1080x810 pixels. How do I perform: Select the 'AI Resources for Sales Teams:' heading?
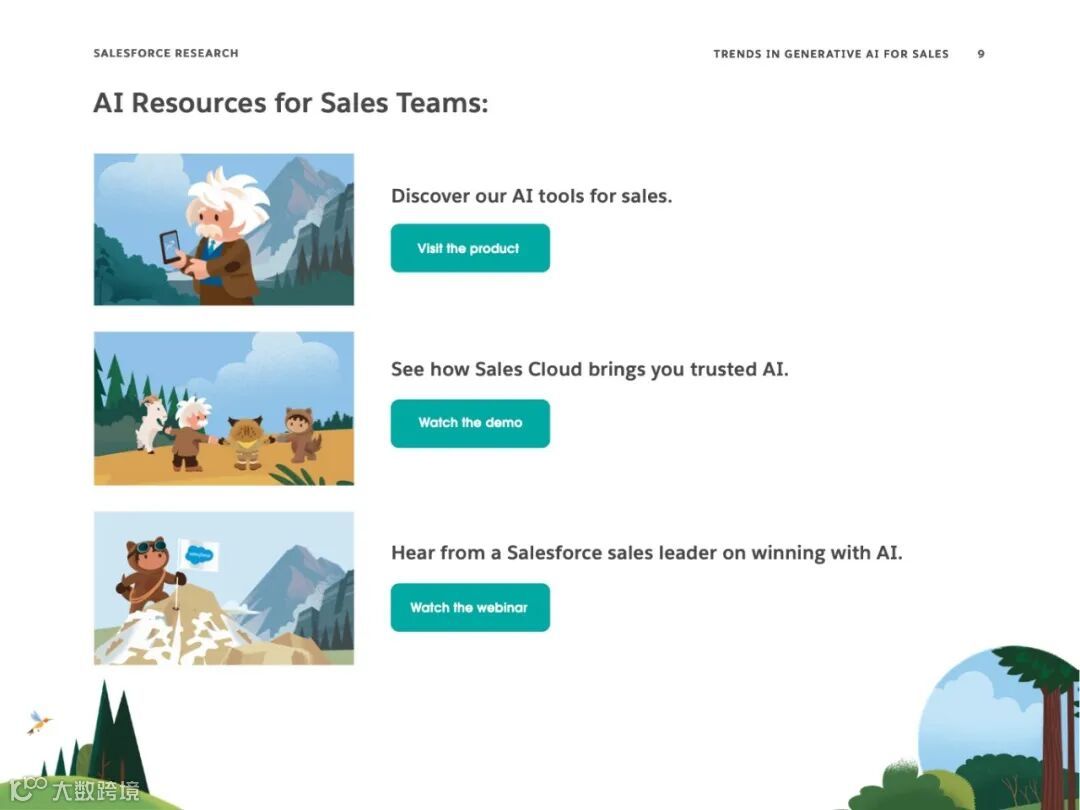click(291, 103)
